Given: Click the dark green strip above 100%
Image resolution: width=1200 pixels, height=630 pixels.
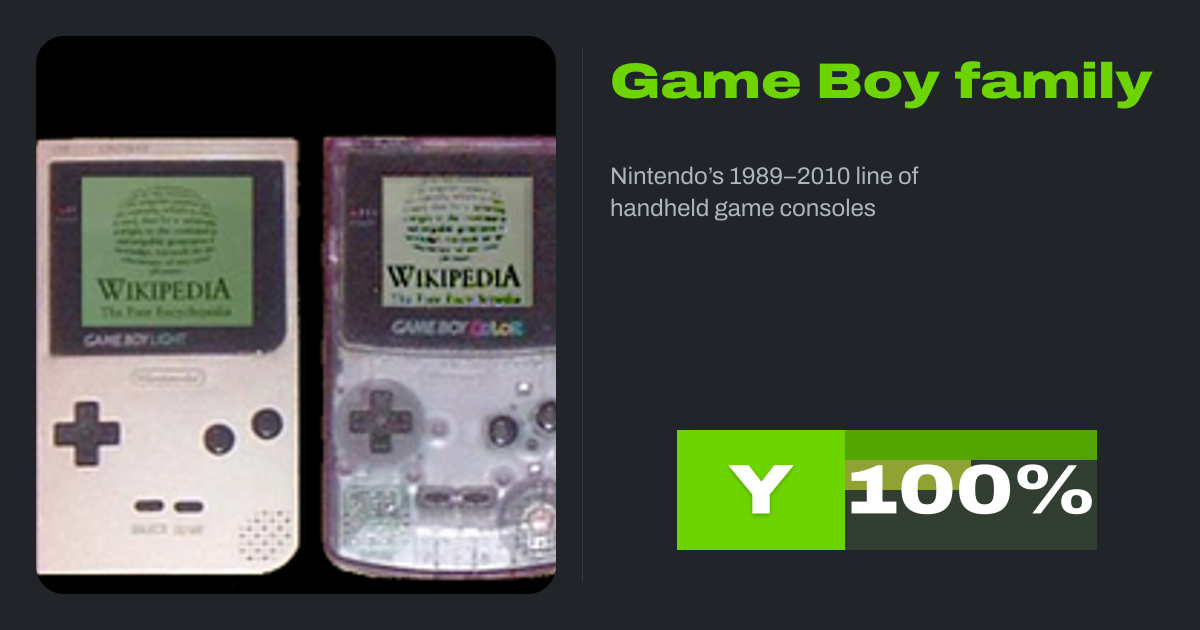Looking at the screenshot, I should (971, 445).
